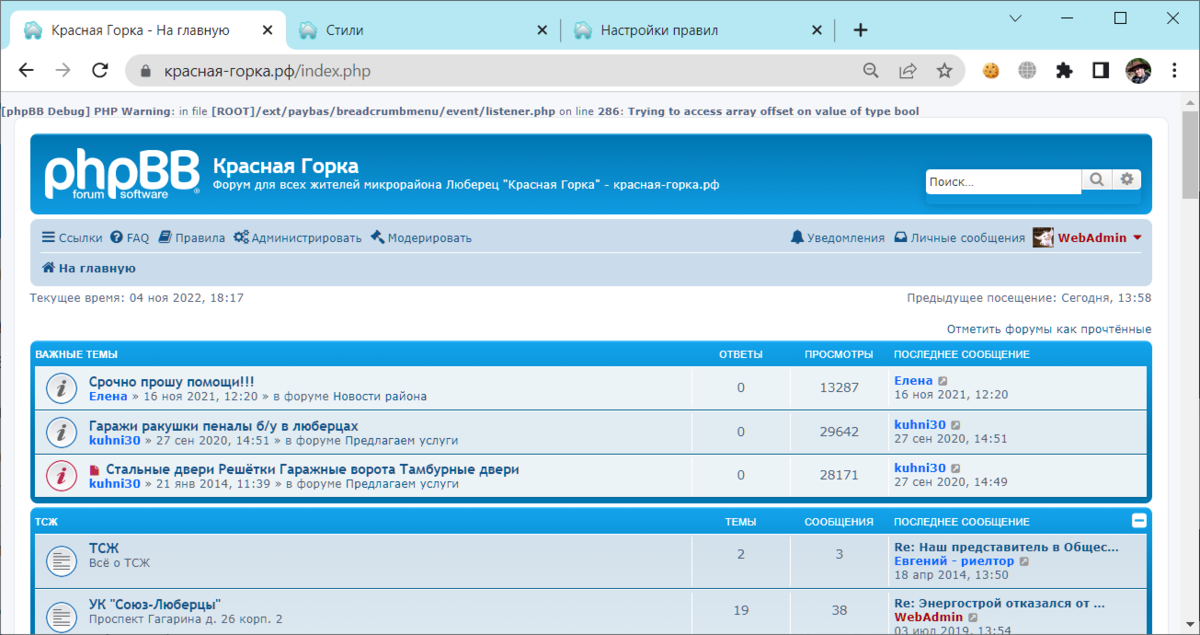Click topic icon for Гаражи ракушки пеналы
Screen dimensions: 1200x635
pos(62,432)
